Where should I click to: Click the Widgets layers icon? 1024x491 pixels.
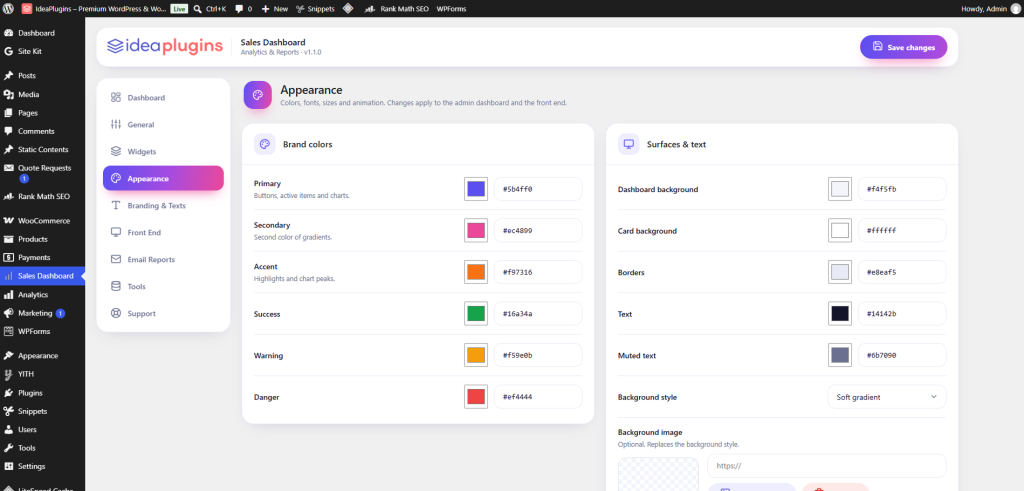pos(116,151)
